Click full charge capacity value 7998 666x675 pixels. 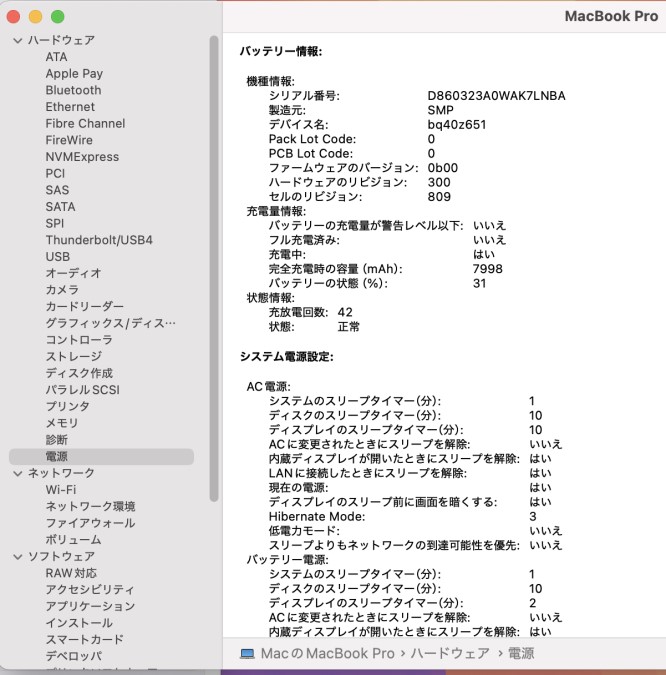[488, 269]
